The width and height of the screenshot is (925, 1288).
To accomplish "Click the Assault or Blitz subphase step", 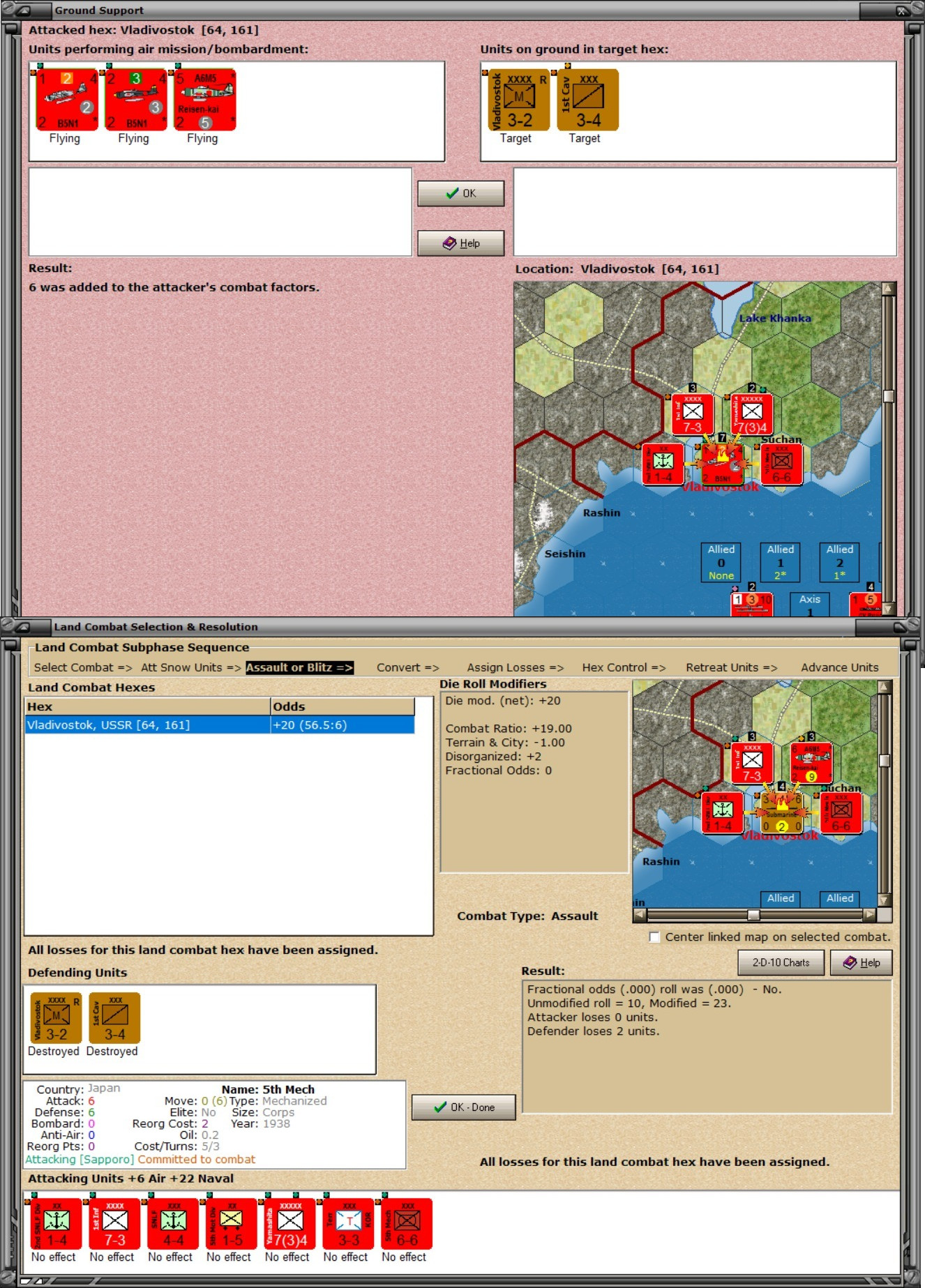I will [299, 667].
